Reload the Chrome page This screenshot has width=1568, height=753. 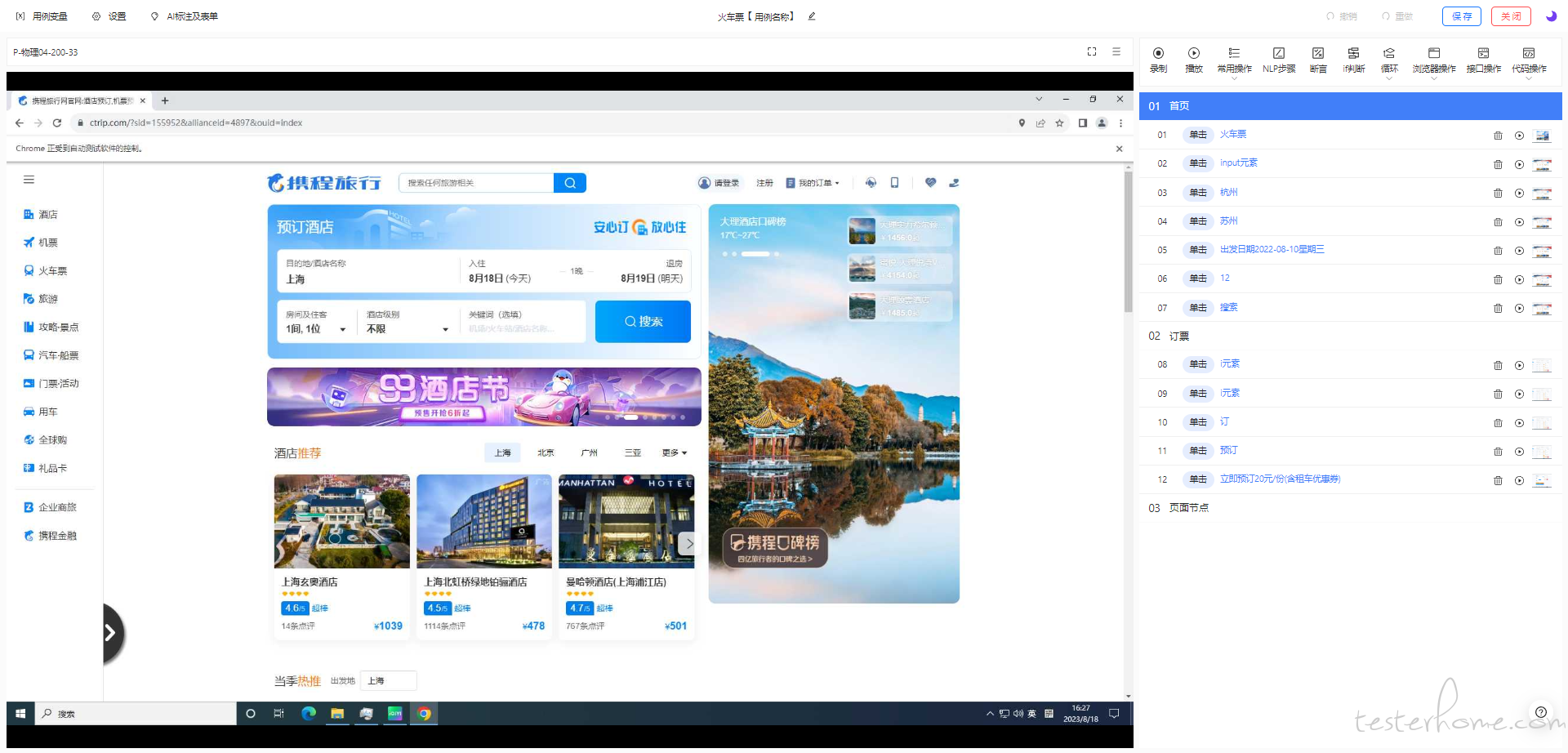point(57,123)
